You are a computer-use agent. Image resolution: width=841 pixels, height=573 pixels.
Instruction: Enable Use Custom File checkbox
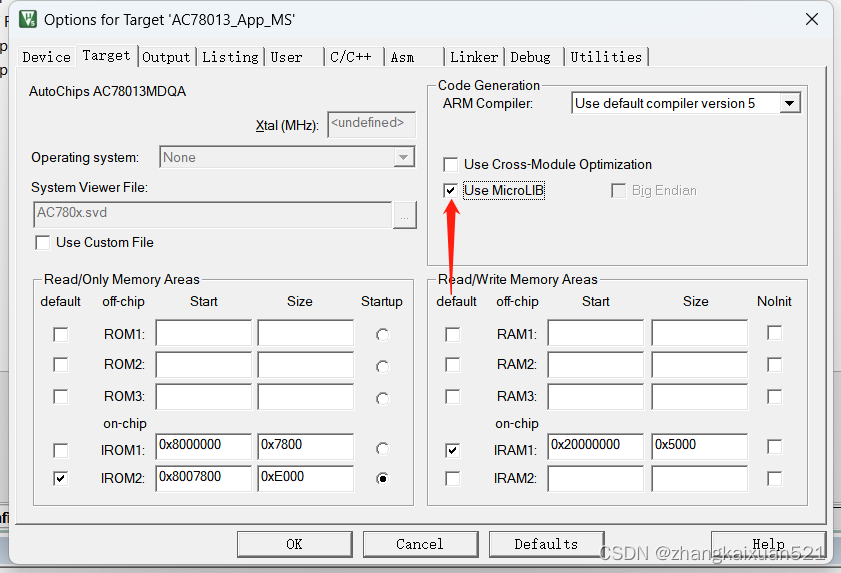42,243
